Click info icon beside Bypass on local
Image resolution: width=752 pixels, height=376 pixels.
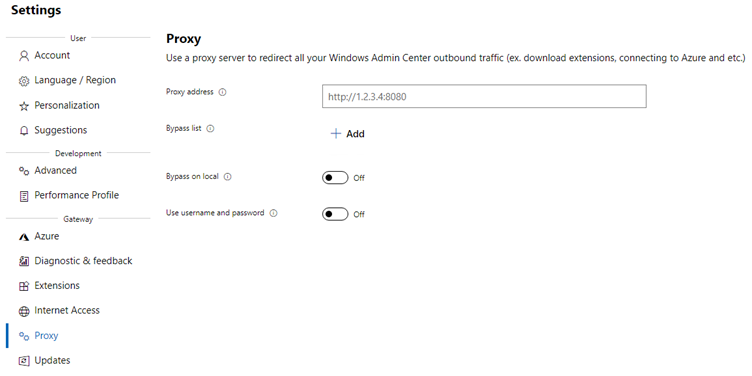coord(227,176)
